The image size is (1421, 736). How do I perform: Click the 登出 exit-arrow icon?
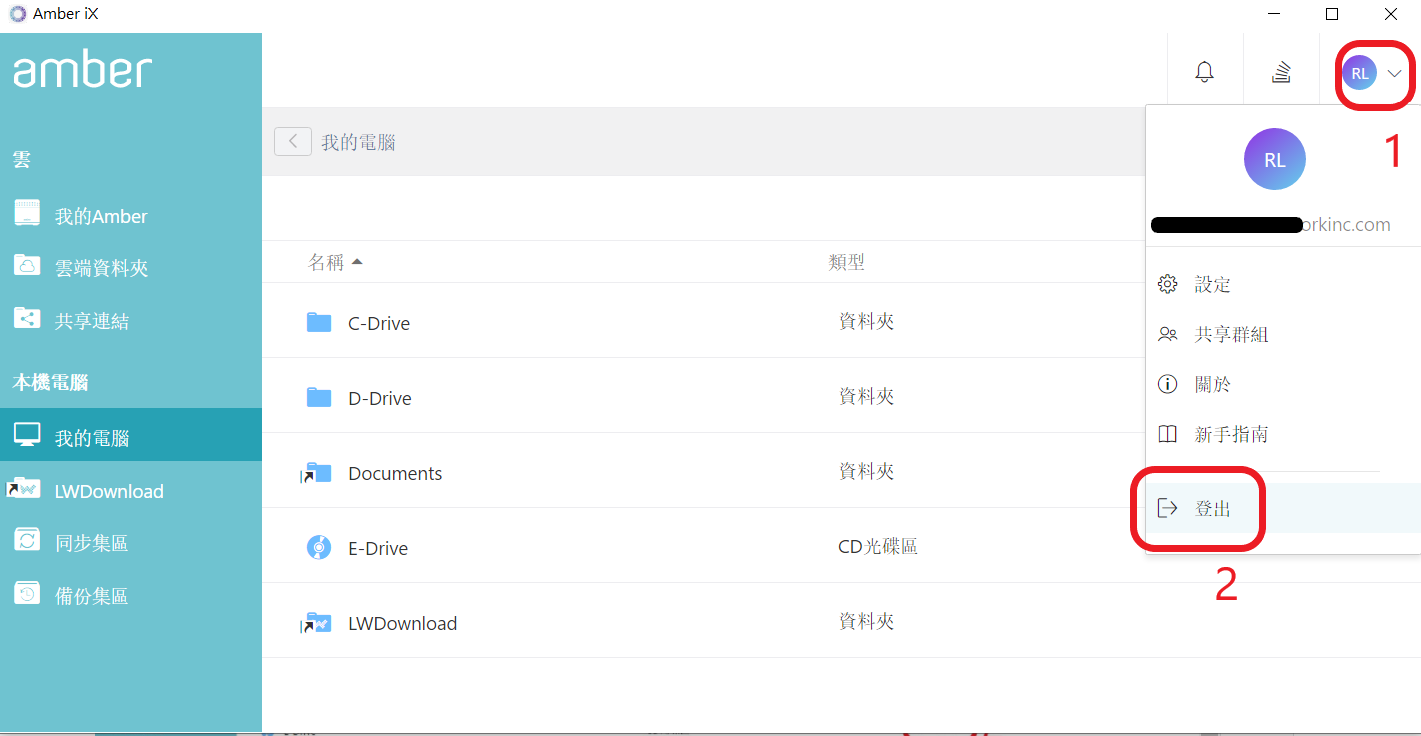[x=1167, y=508]
